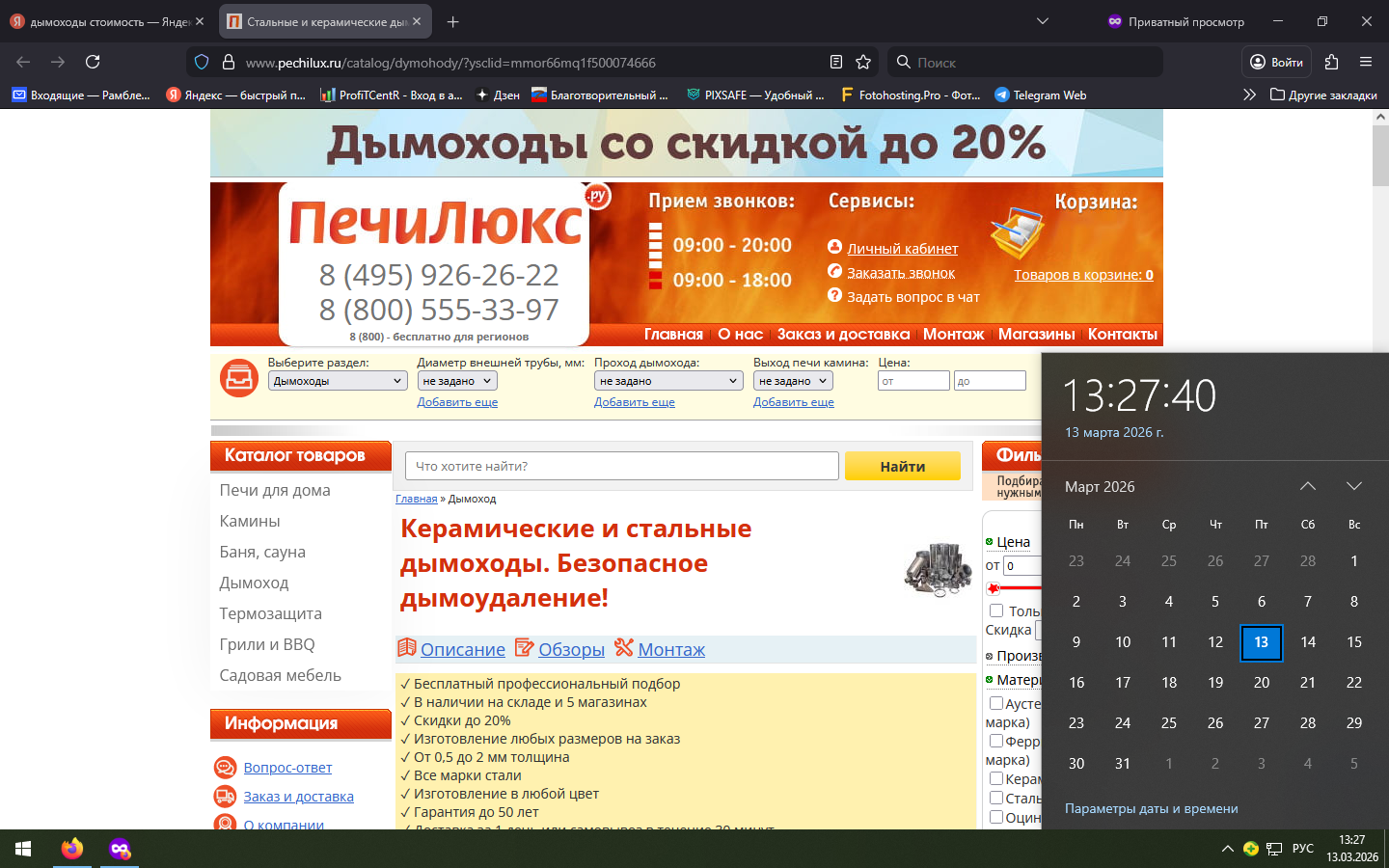Open О нас in site navigation
The width and height of the screenshot is (1389, 868).
(741, 334)
